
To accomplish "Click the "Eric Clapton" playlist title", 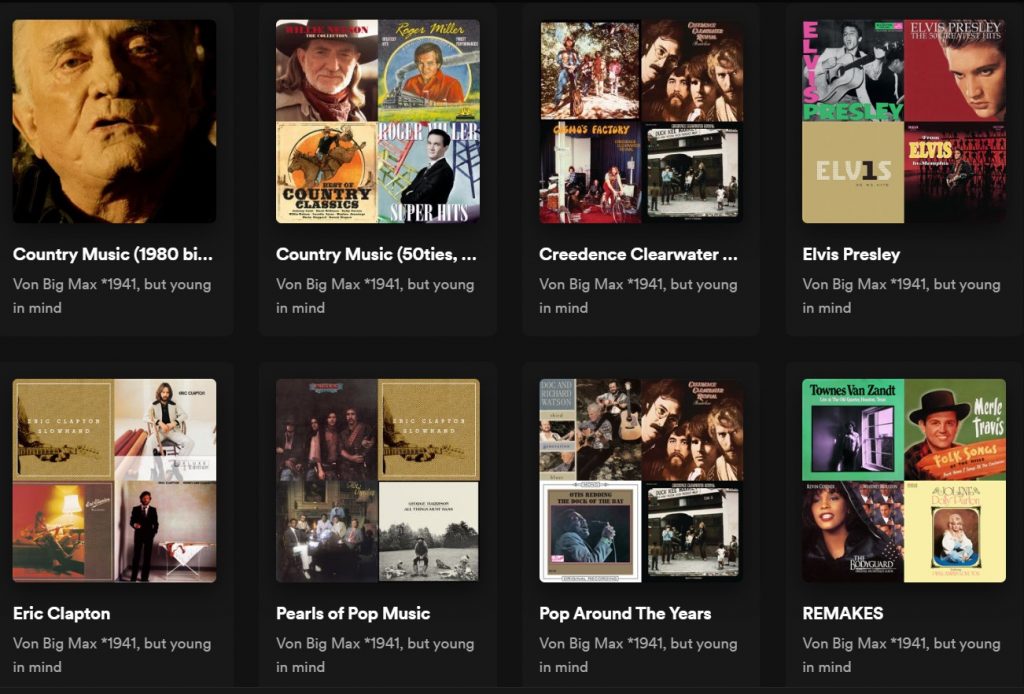I will click(x=62, y=613).
